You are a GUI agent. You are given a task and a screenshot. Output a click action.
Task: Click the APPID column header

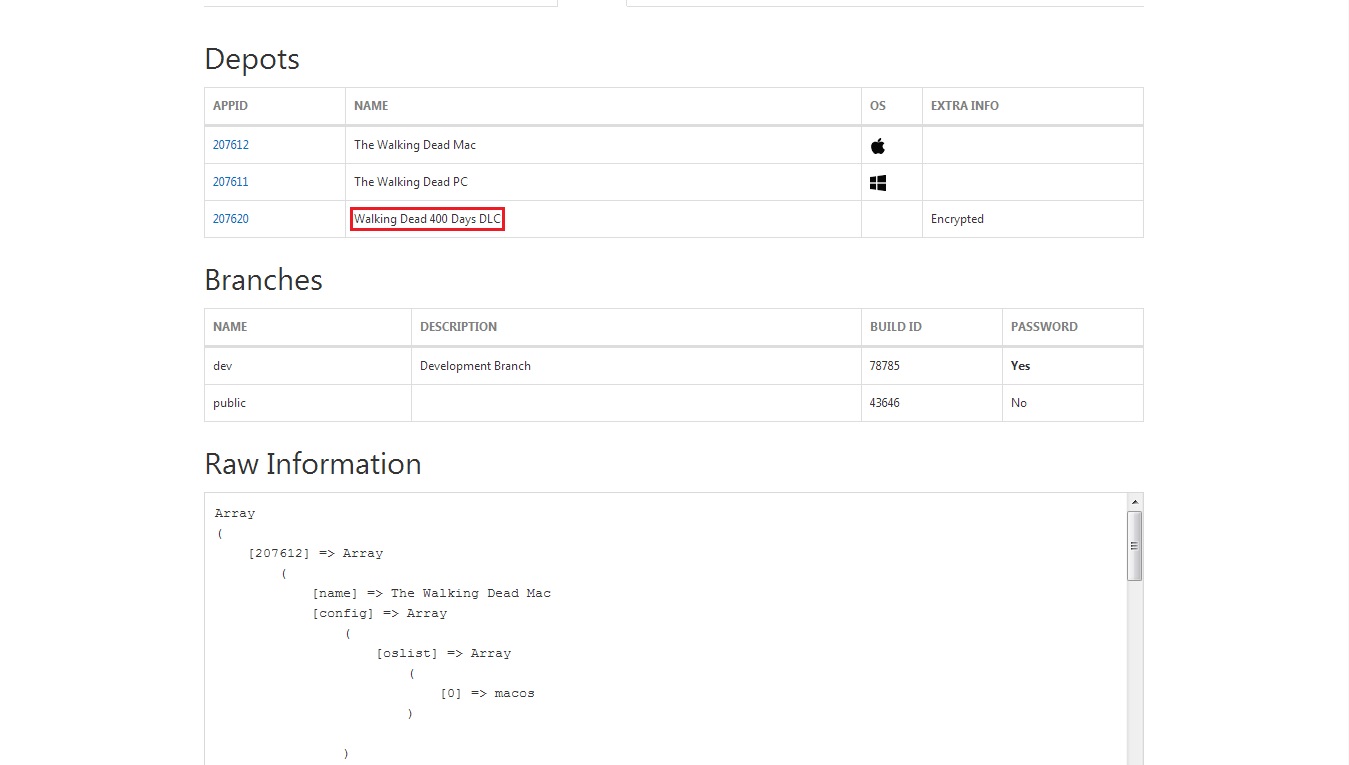tap(275, 106)
